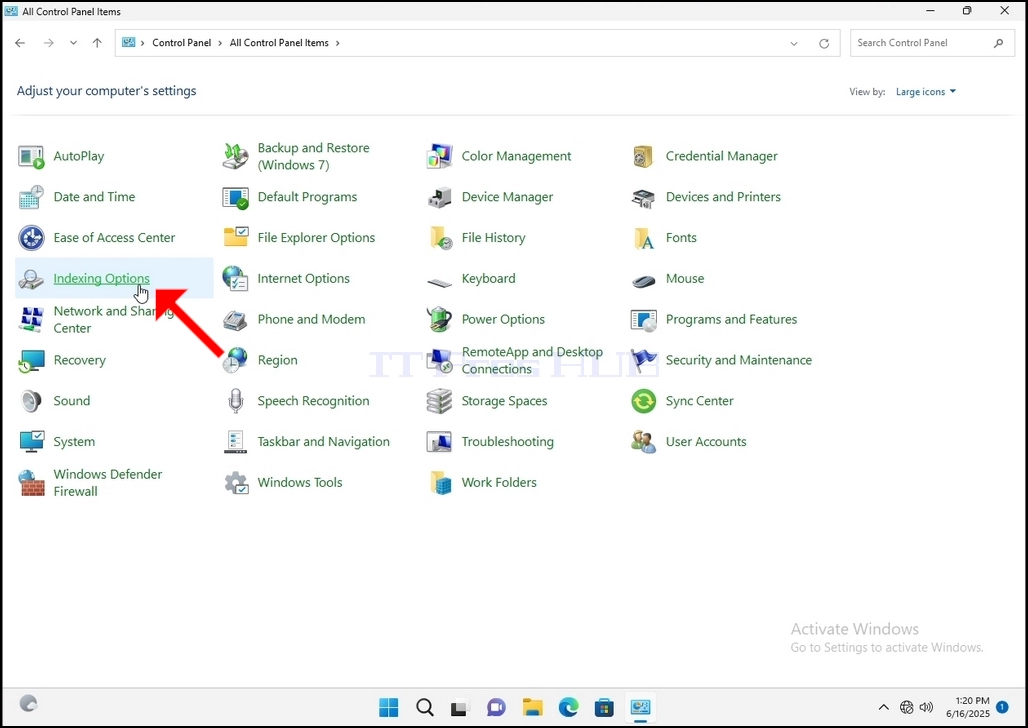Viewport: 1028px width, 728px height.
Task: Click the taskbar Search magnifier icon
Action: [425, 707]
